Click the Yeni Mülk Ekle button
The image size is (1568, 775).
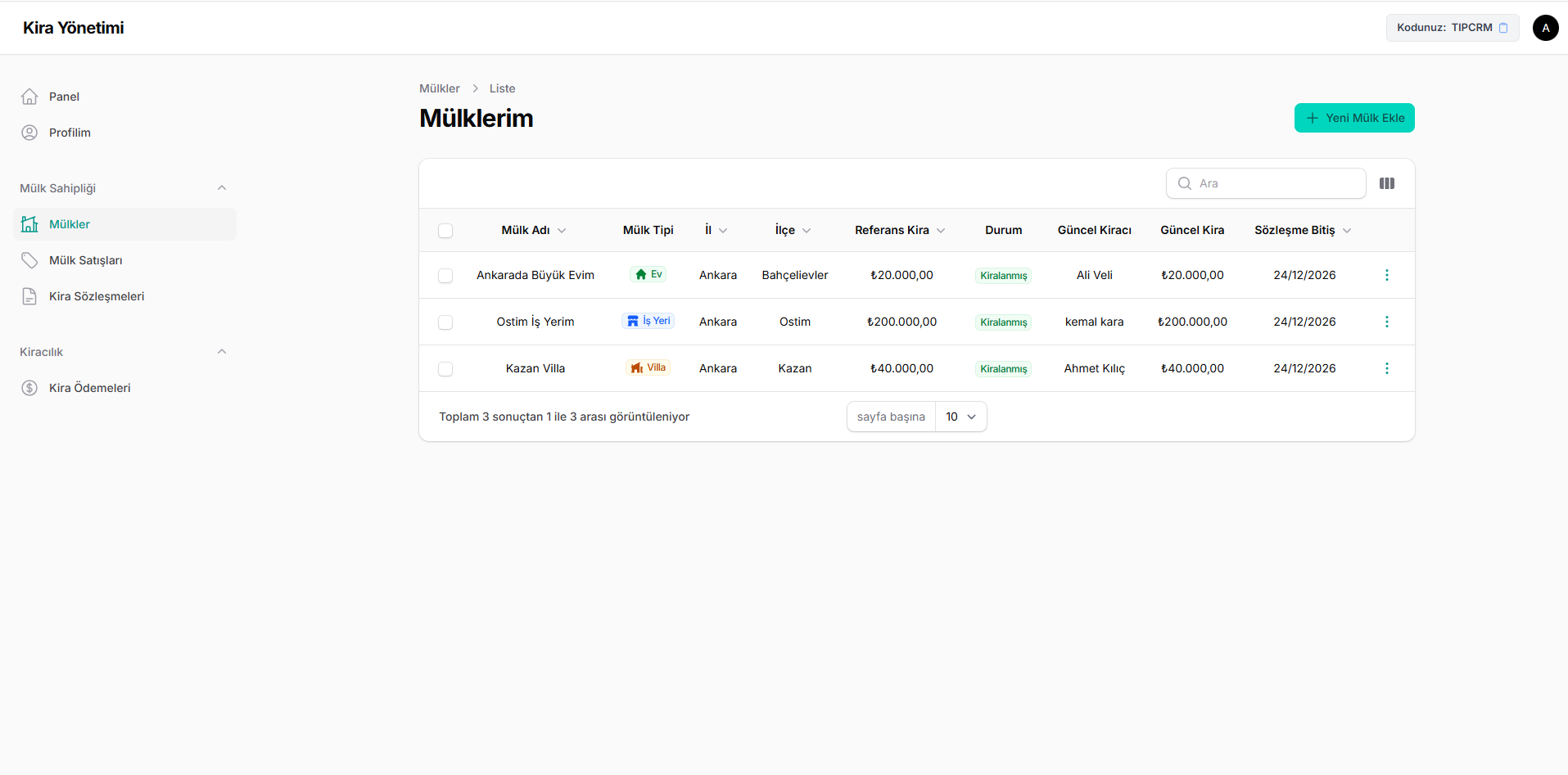tap(1353, 118)
